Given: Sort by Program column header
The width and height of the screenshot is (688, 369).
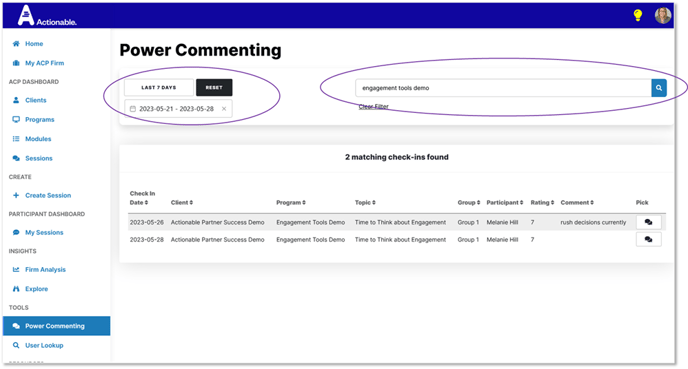Looking at the screenshot, I should 291,202.
